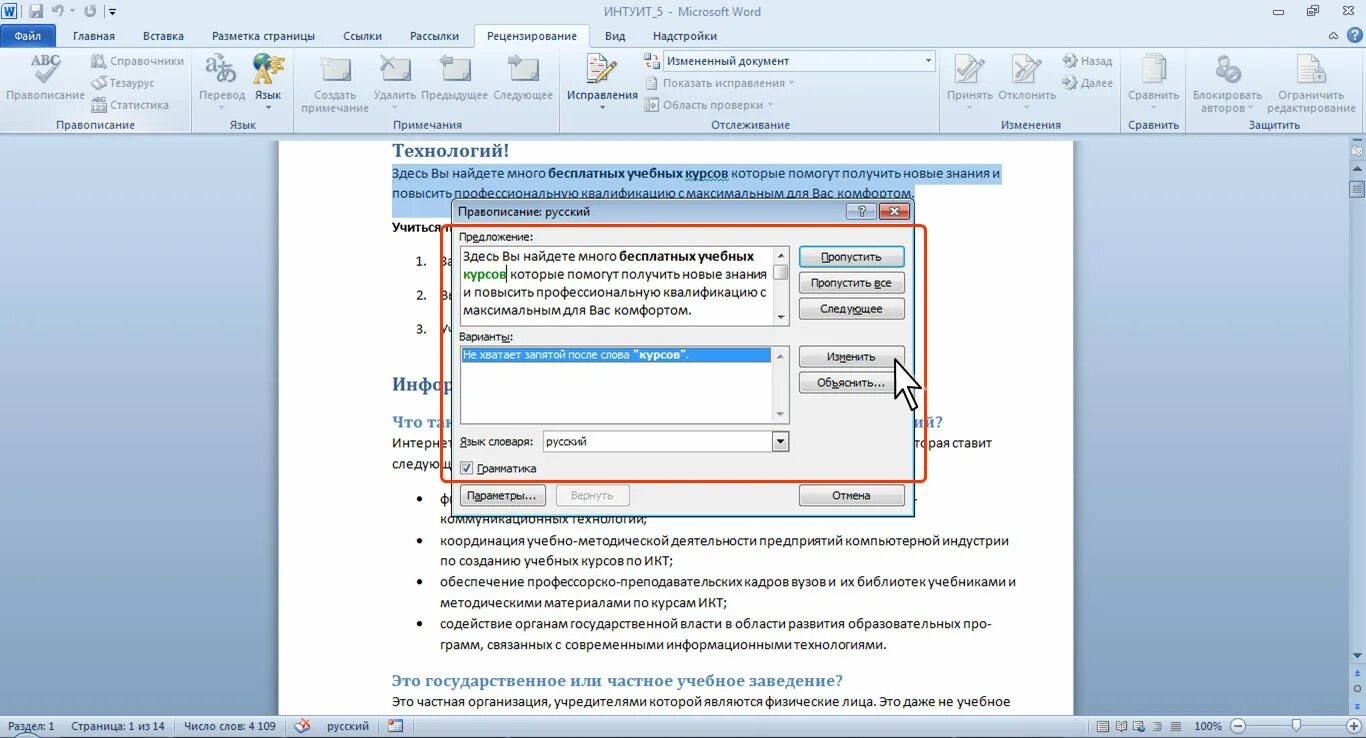Switch to Рассылки ribbon tab
Image resolution: width=1366 pixels, height=738 pixels.
coord(434,36)
